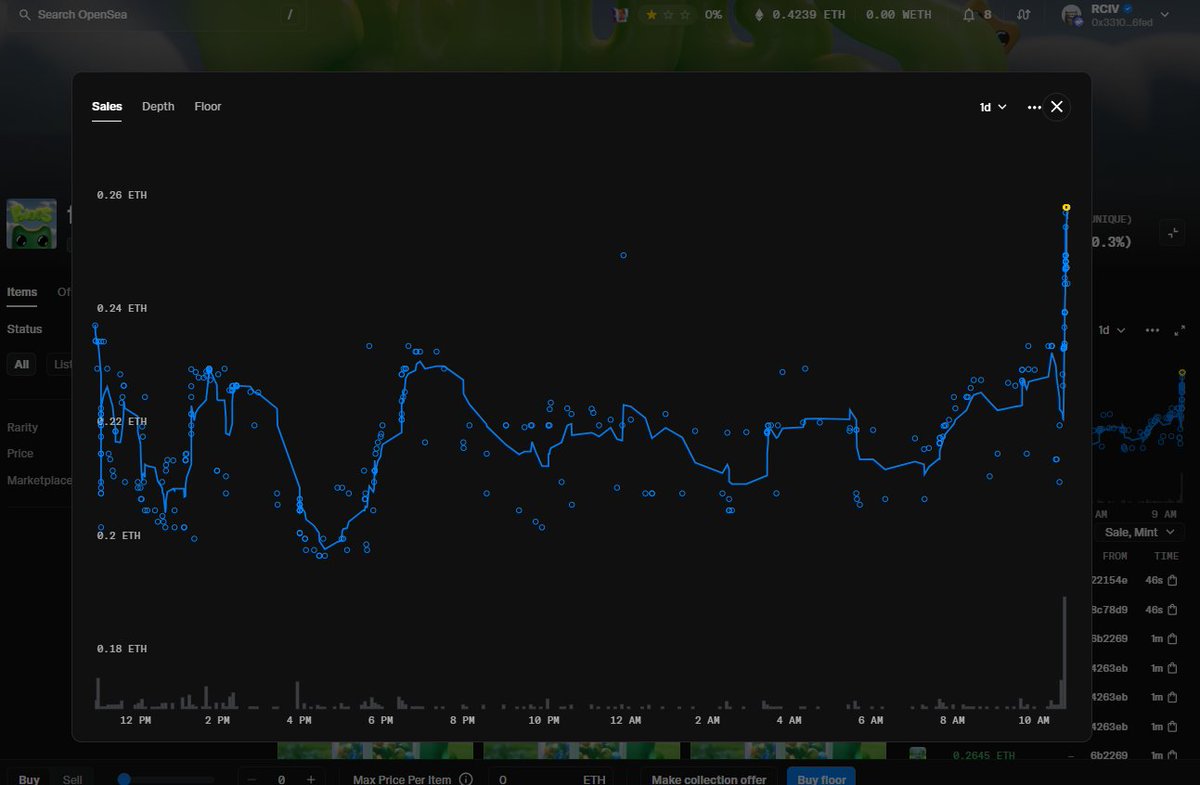The width and height of the screenshot is (1200, 785).
Task: Expand the Price filter
Action: coord(20,453)
